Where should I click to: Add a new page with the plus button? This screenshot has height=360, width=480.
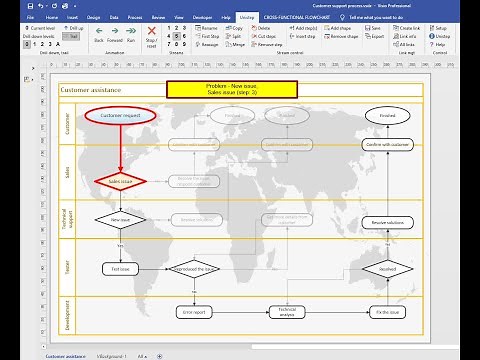tap(160, 356)
